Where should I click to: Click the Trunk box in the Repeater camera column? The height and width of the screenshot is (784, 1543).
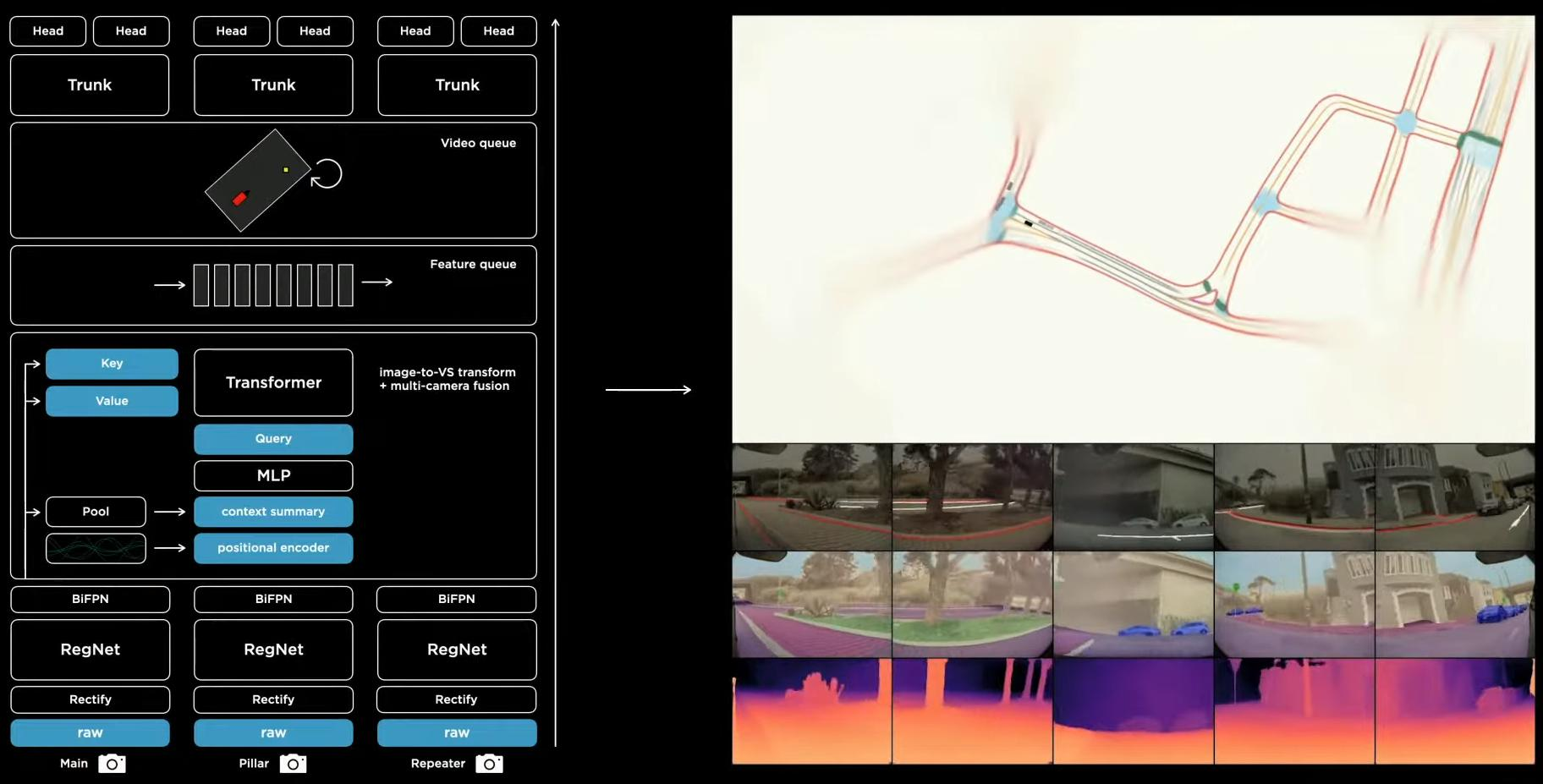click(x=457, y=85)
